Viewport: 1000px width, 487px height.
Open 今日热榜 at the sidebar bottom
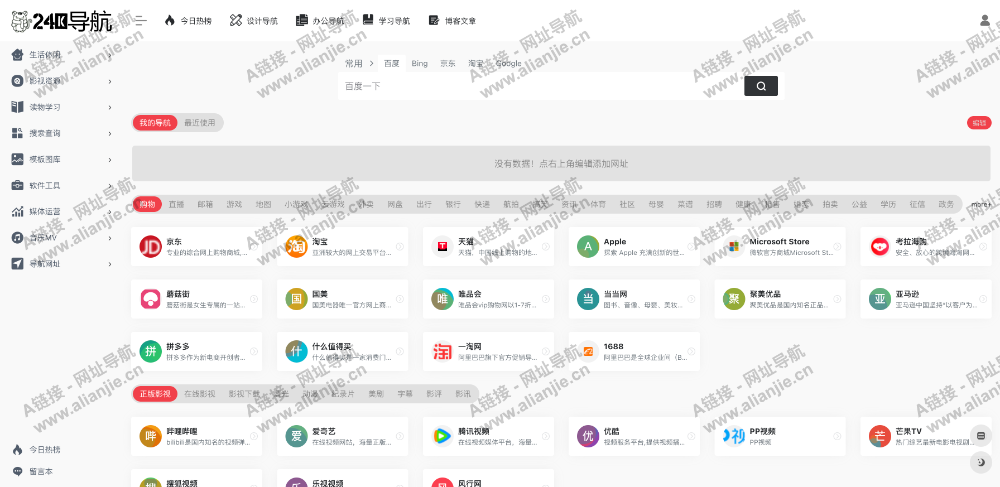(x=36, y=450)
